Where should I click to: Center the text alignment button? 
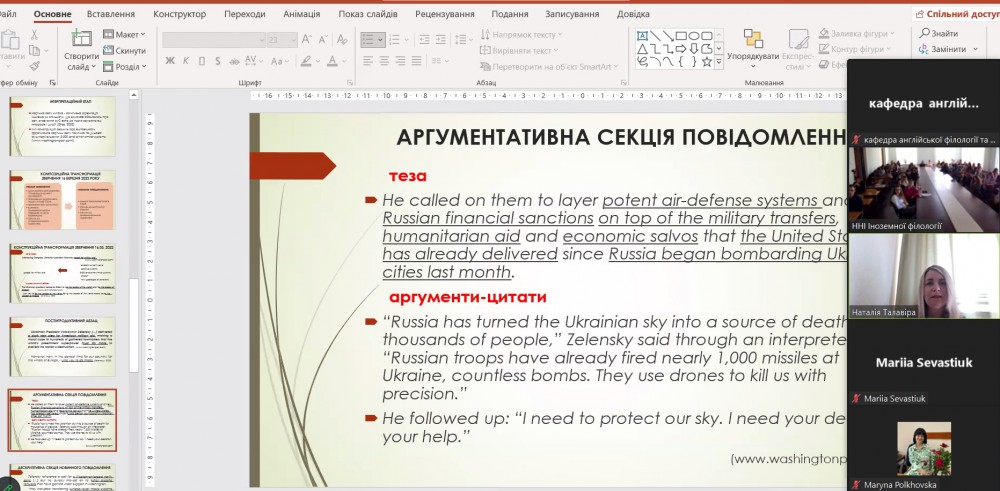(384, 61)
